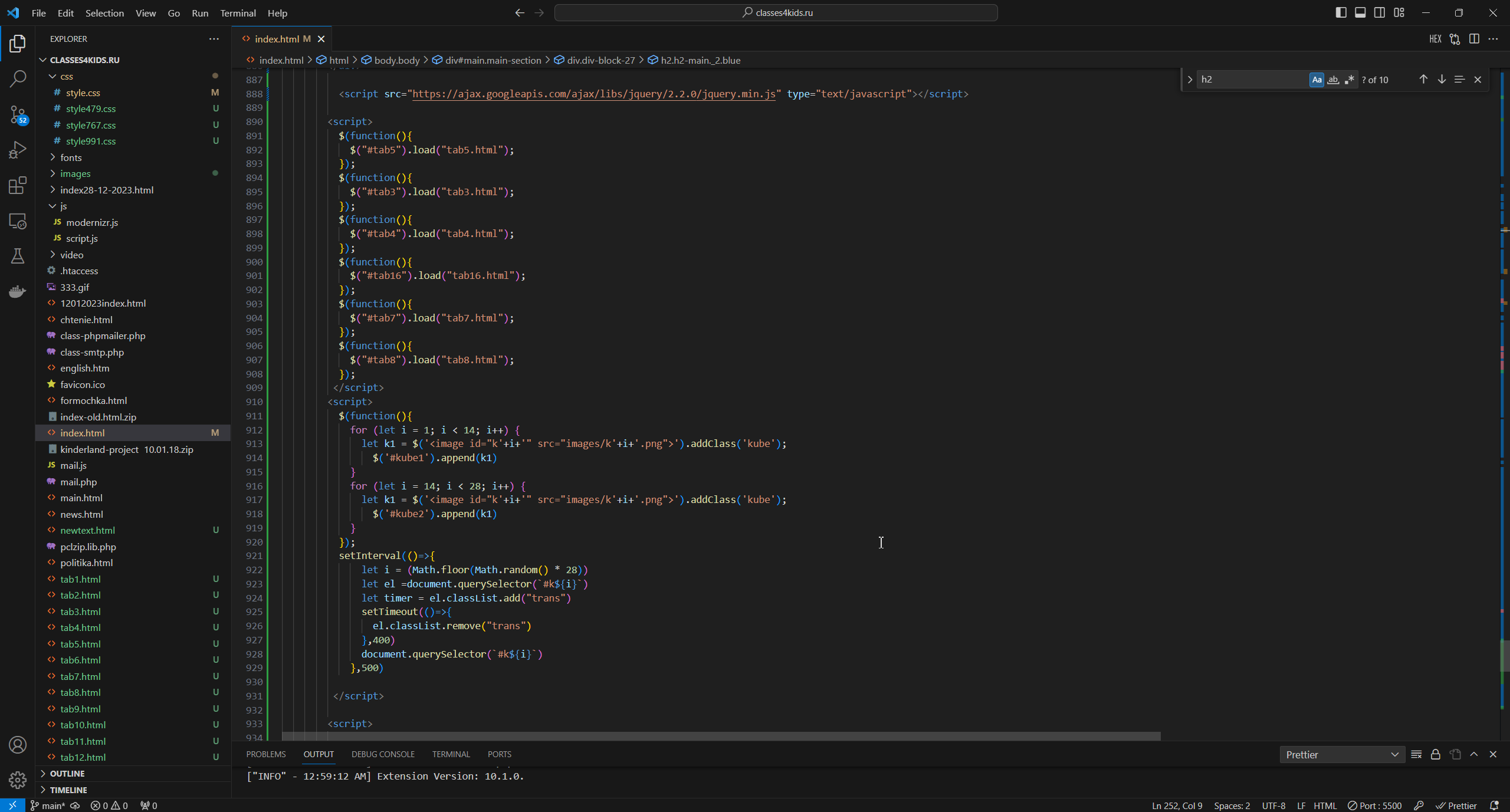Open the Search view in activity bar

[x=18, y=78]
